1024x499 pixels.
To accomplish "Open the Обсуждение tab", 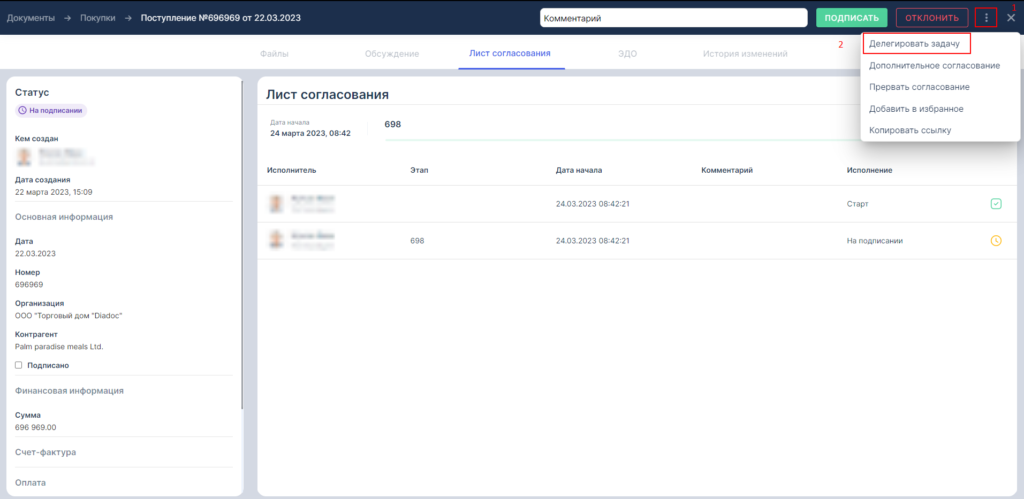I will [392, 54].
